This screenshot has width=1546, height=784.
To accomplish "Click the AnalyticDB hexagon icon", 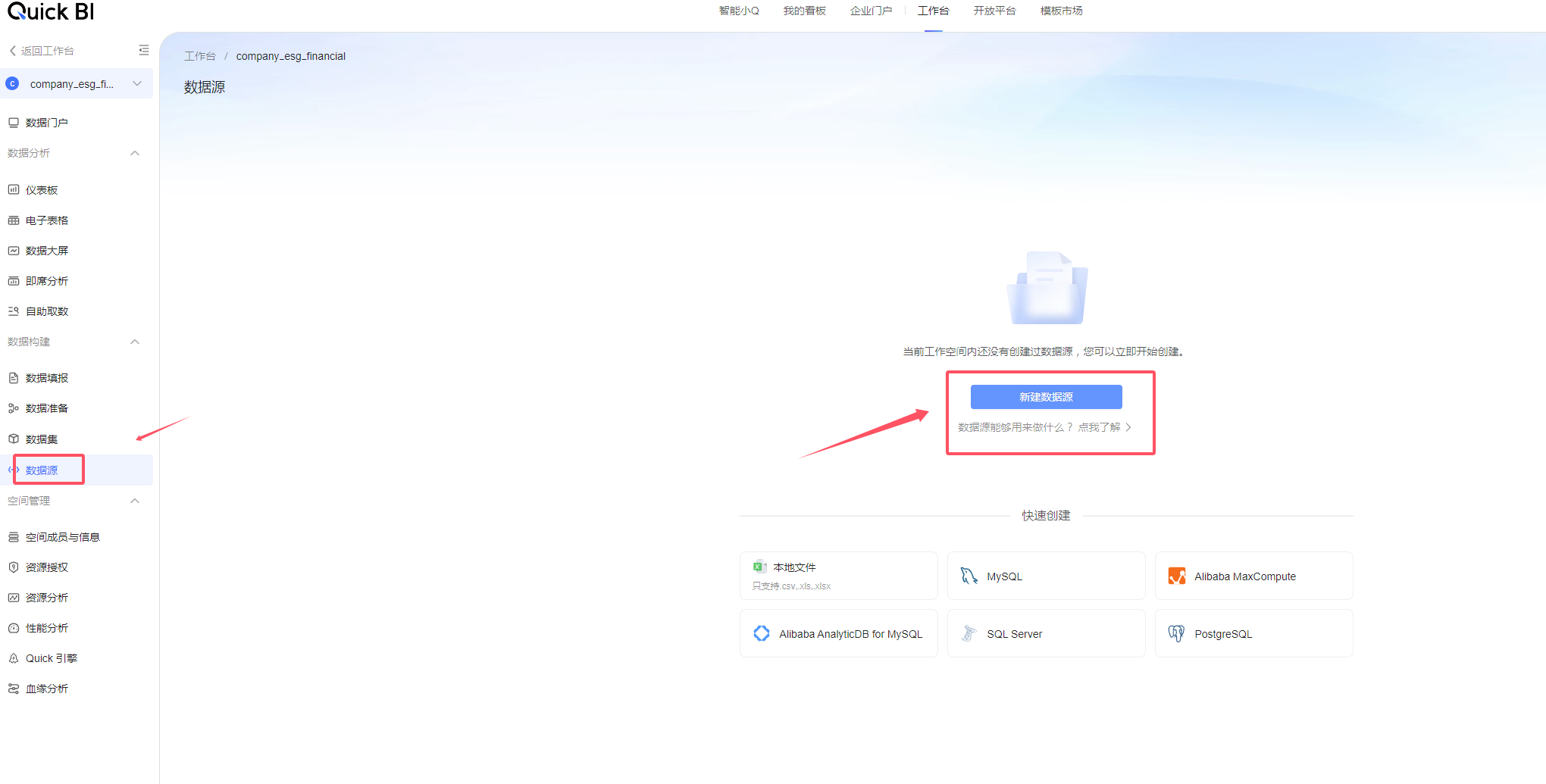I will (x=762, y=633).
